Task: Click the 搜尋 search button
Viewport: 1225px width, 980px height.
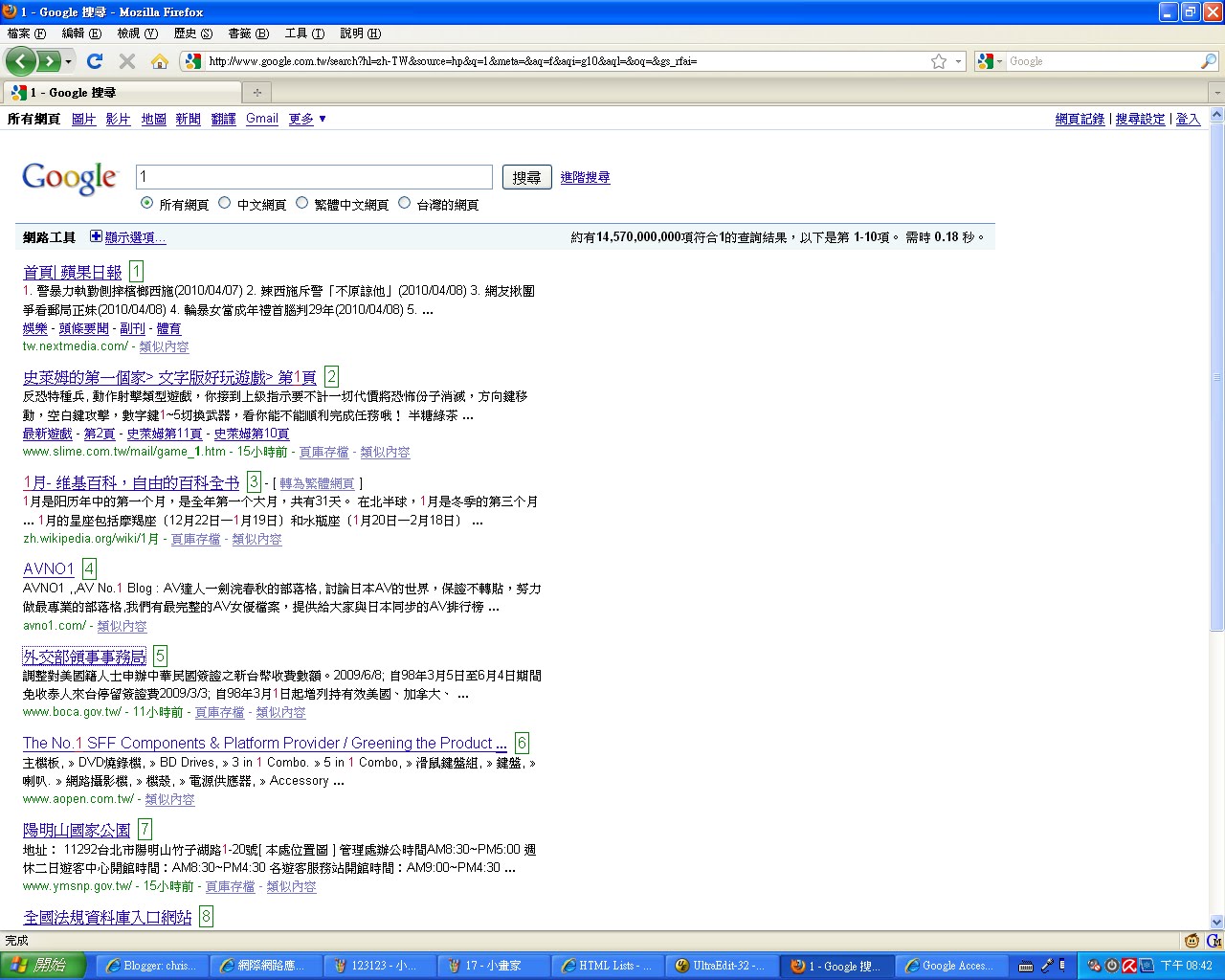Action: click(527, 177)
